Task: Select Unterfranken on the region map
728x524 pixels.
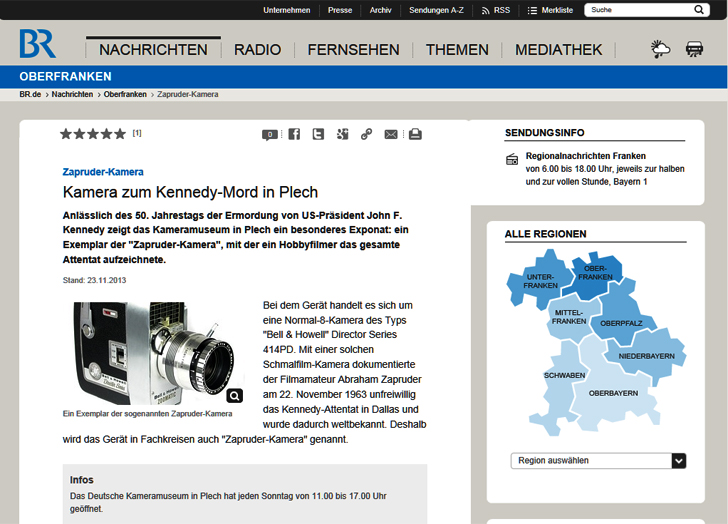Action: (x=540, y=281)
